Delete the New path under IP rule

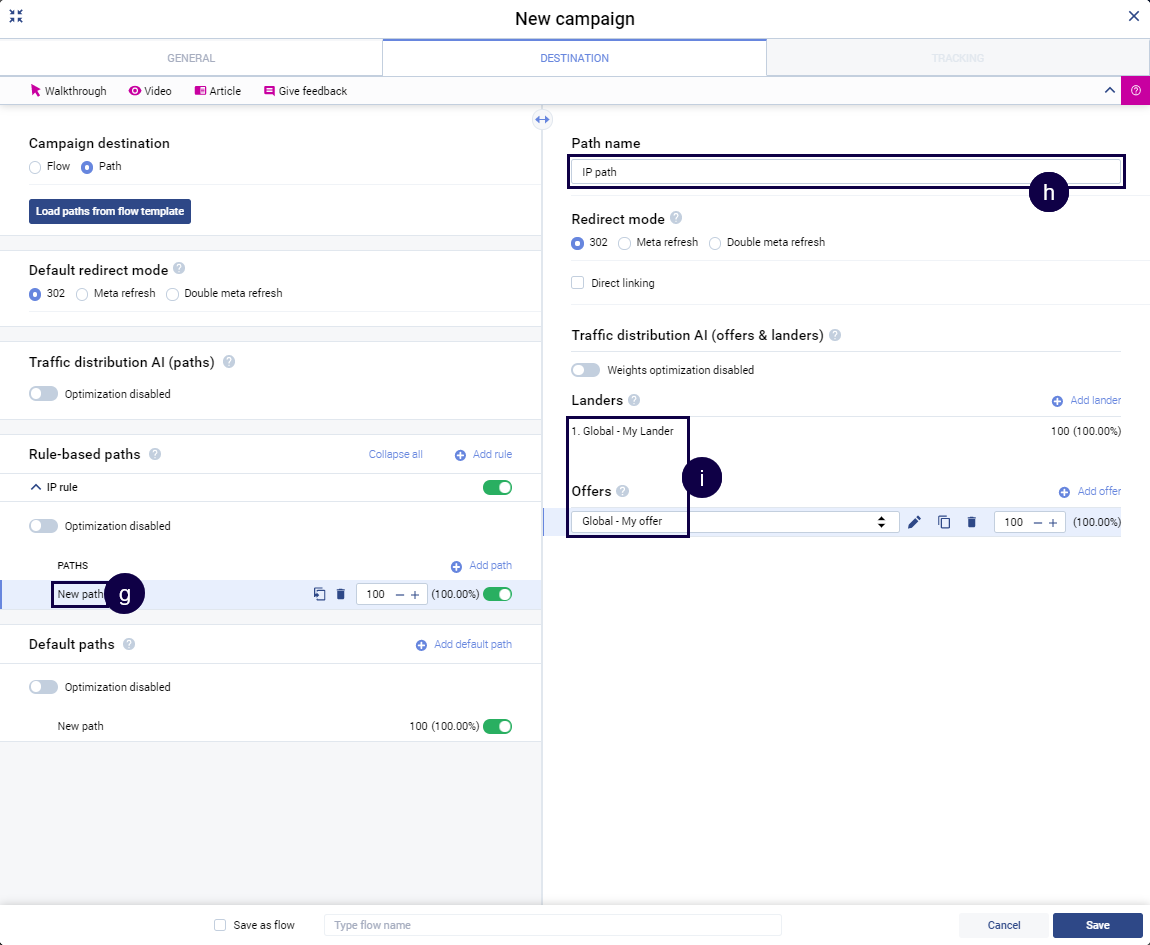tap(340, 594)
